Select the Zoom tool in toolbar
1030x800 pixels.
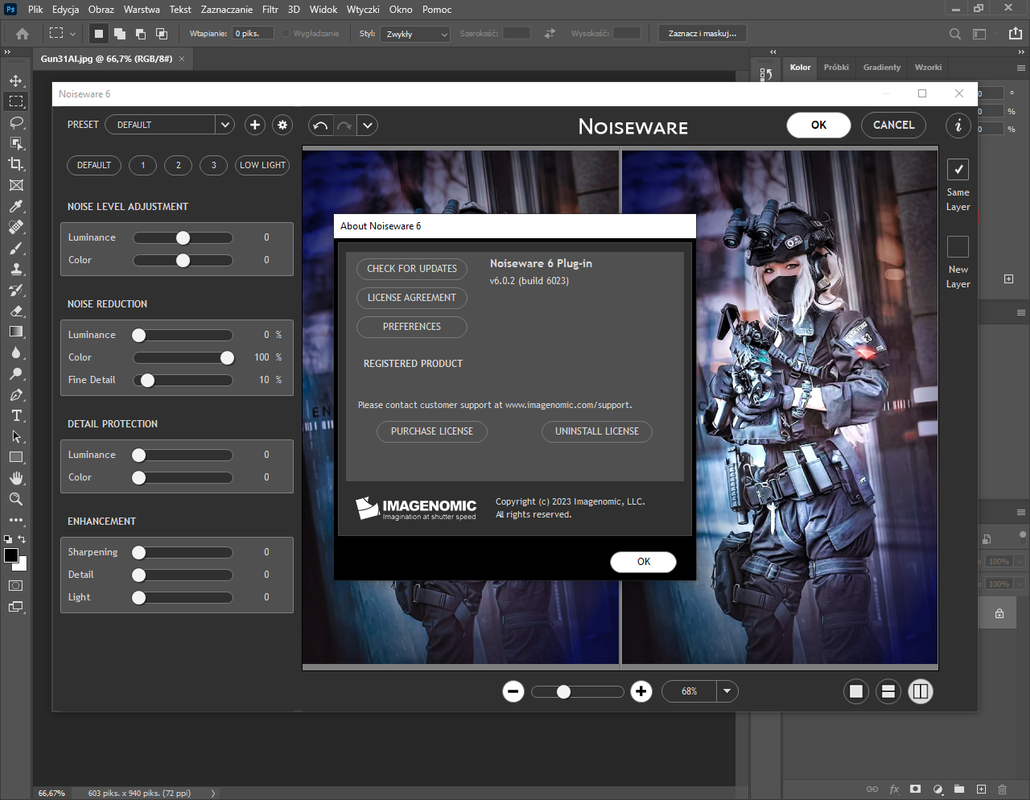(16, 499)
